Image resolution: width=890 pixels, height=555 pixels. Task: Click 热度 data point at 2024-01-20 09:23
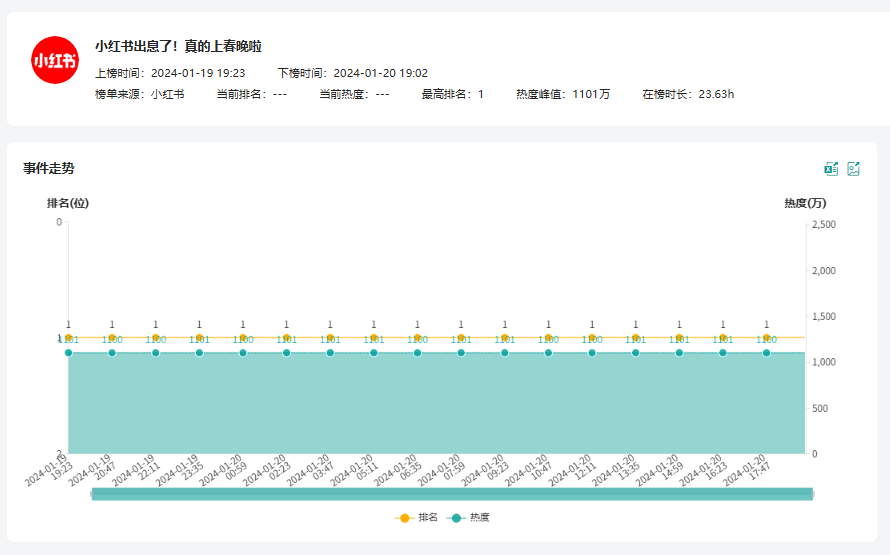coord(505,353)
